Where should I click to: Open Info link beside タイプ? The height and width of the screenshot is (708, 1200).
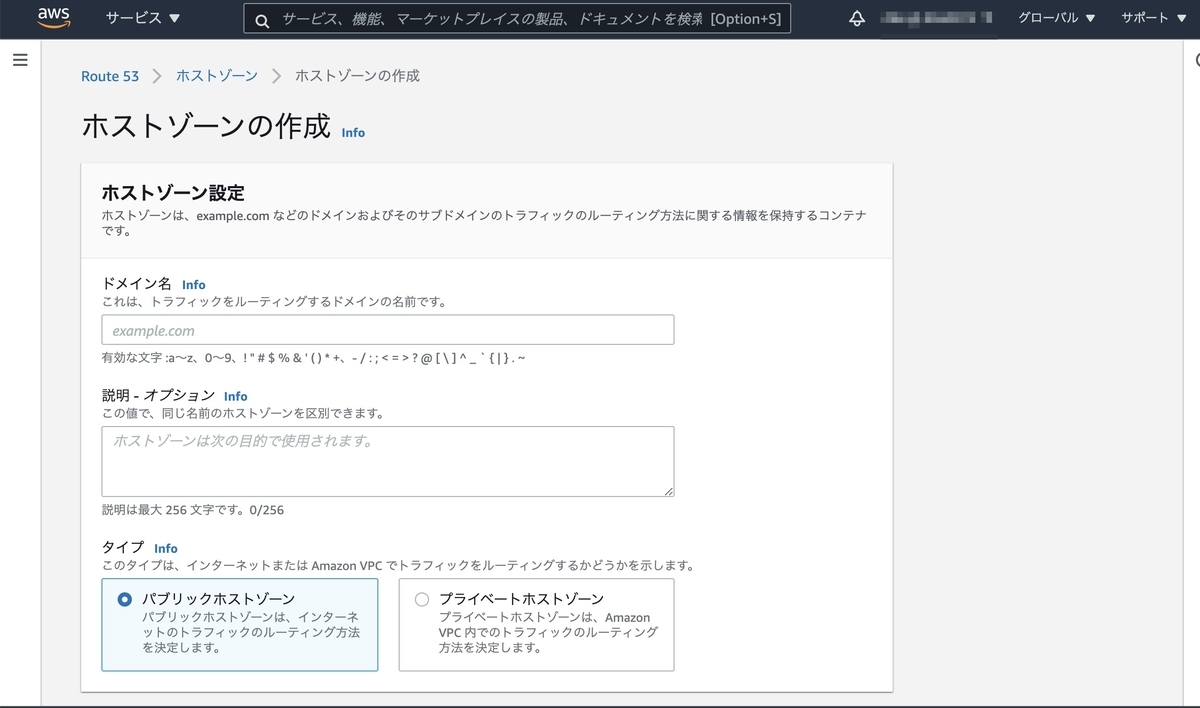[x=166, y=548]
